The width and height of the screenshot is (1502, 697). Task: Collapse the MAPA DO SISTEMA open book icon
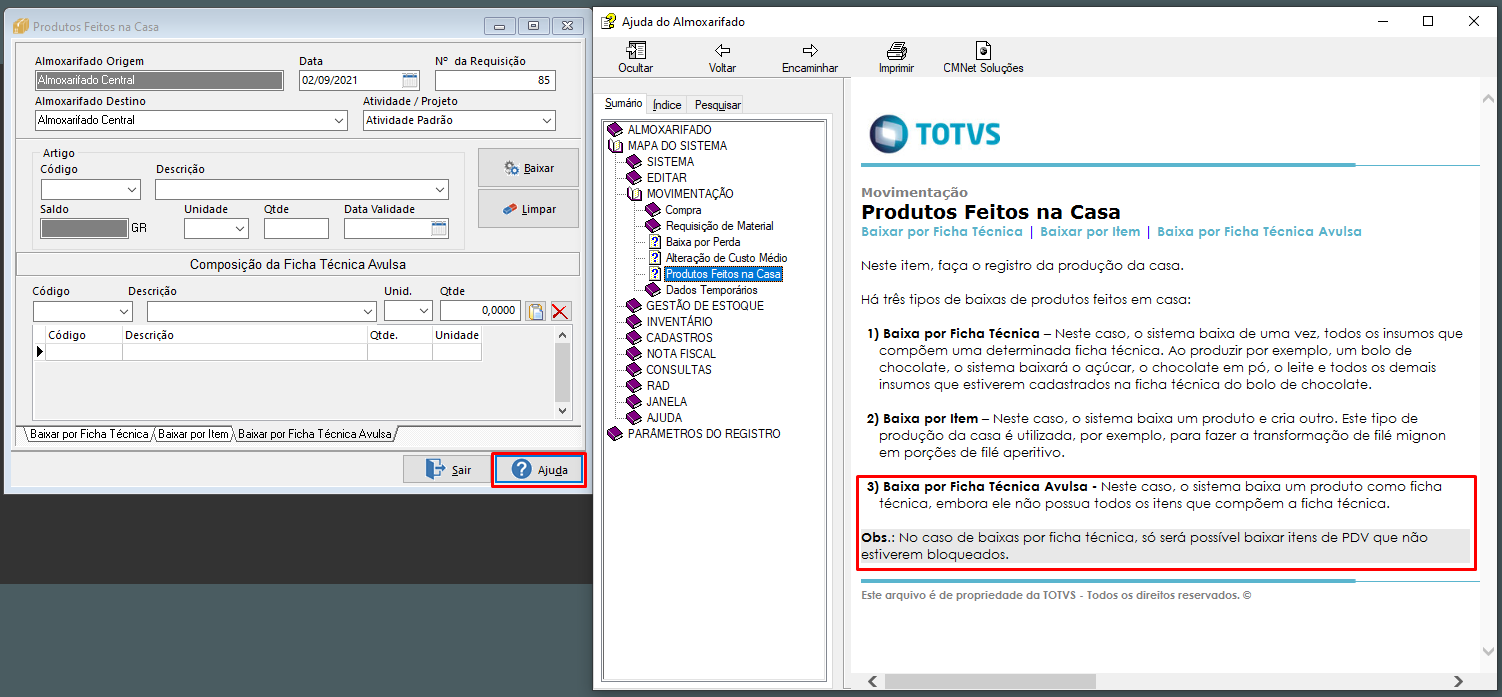click(x=615, y=146)
